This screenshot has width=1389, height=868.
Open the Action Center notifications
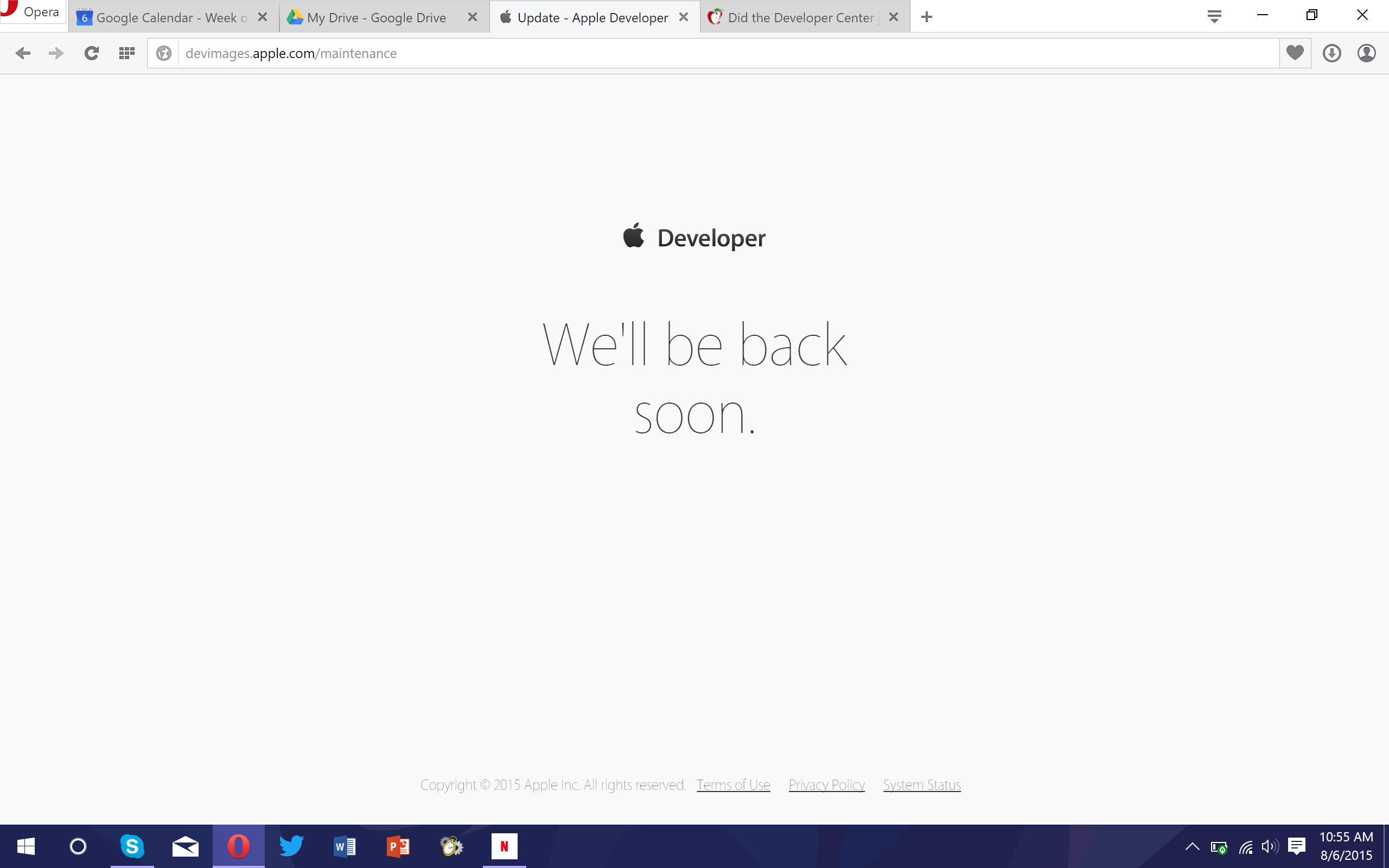click(1297, 846)
